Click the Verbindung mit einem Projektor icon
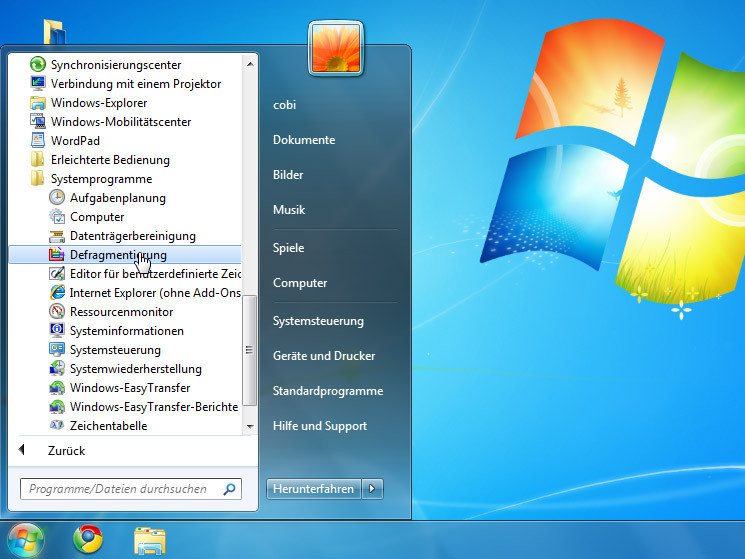The image size is (745, 559). pyautogui.click(x=38, y=83)
